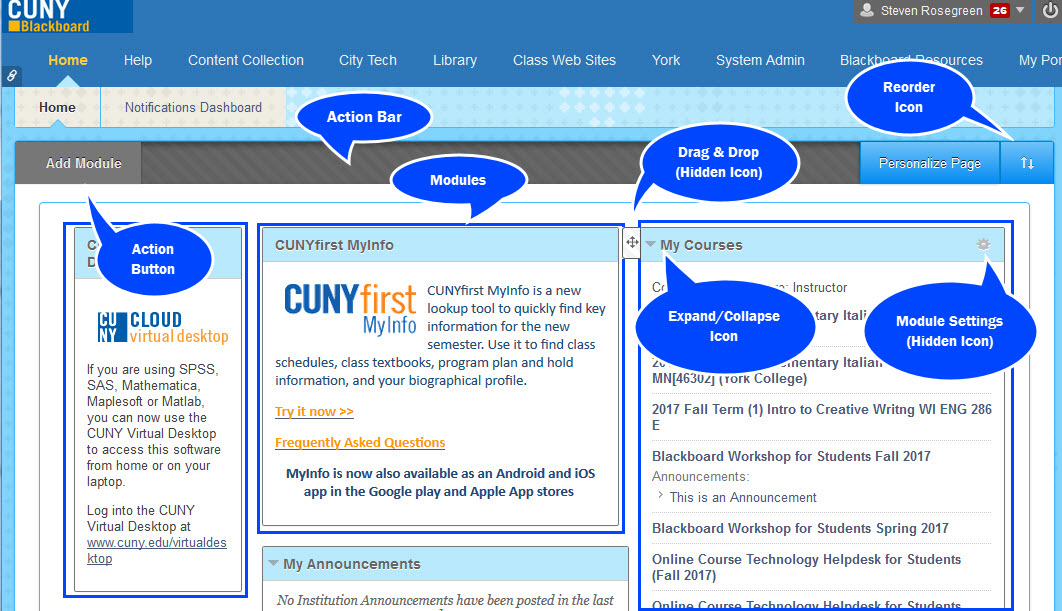
Task: Click the reorder modules arrows icon
Action: coord(1027,163)
